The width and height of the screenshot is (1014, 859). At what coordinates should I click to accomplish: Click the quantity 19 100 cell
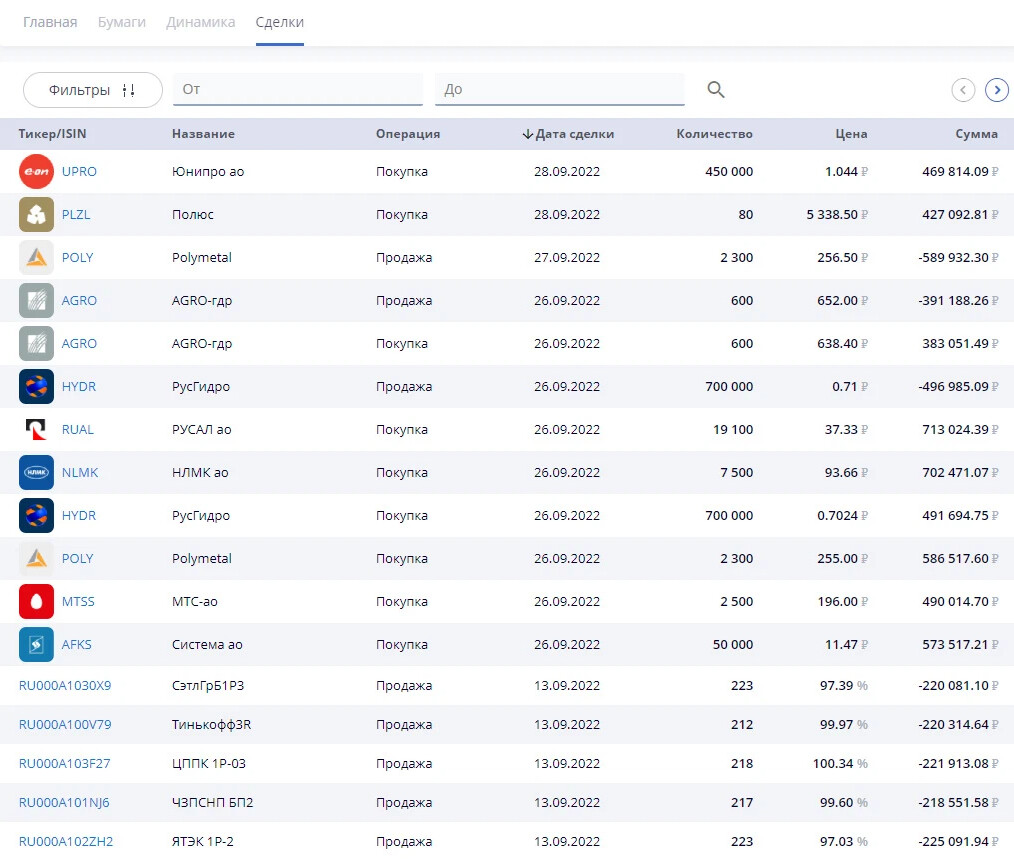(x=733, y=430)
